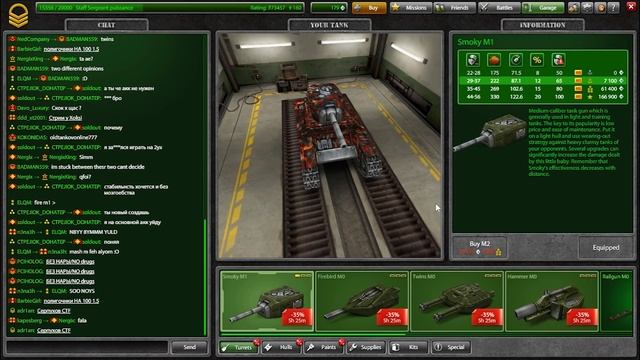Screen dimensions: 640x360
Task: Click the "two different opinions" chat message
Action: tap(77, 69)
